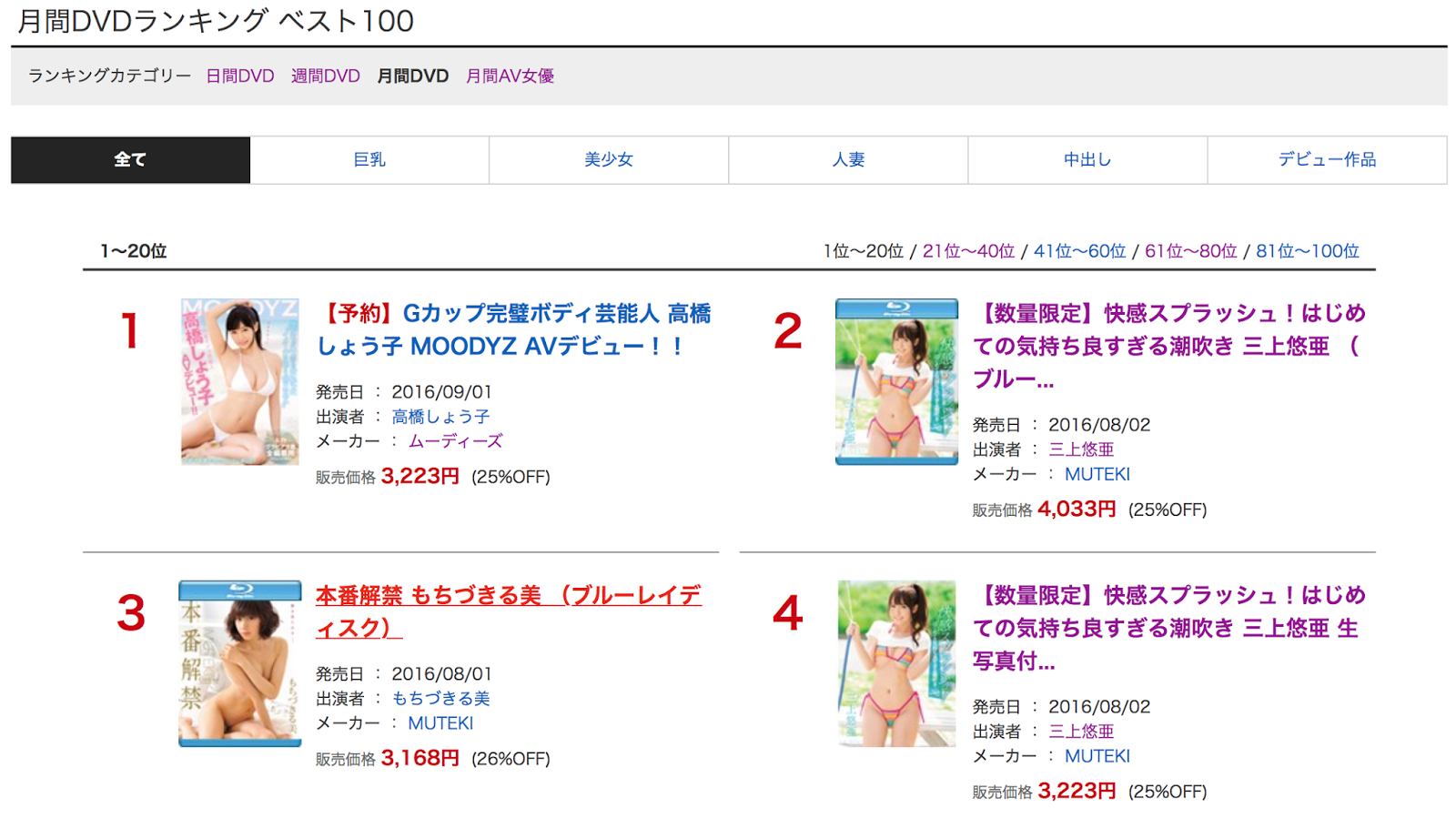Image resolution: width=1456 pixels, height=828 pixels.
Task: Switch to the 美少女 tab
Action: tap(609, 160)
